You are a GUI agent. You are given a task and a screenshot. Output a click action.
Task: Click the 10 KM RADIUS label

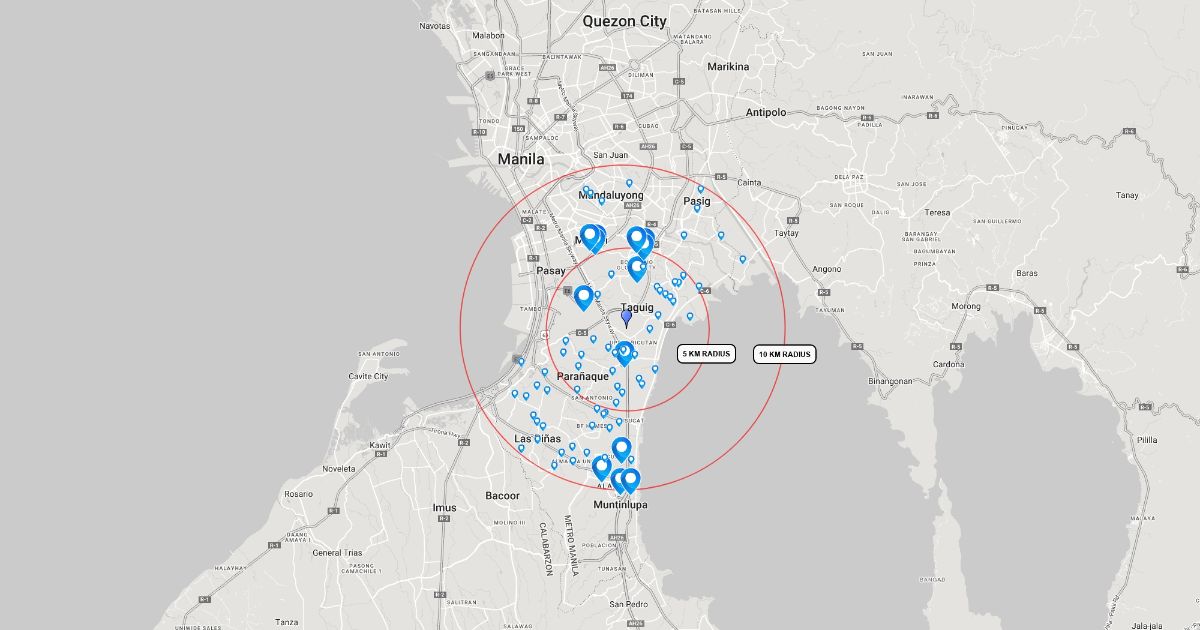click(x=784, y=354)
